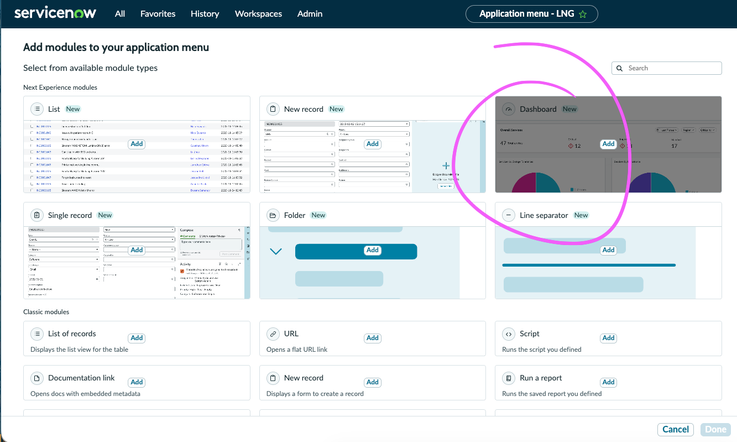Click the Dashboard gauge icon
737x442 pixels.
pos(509,109)
